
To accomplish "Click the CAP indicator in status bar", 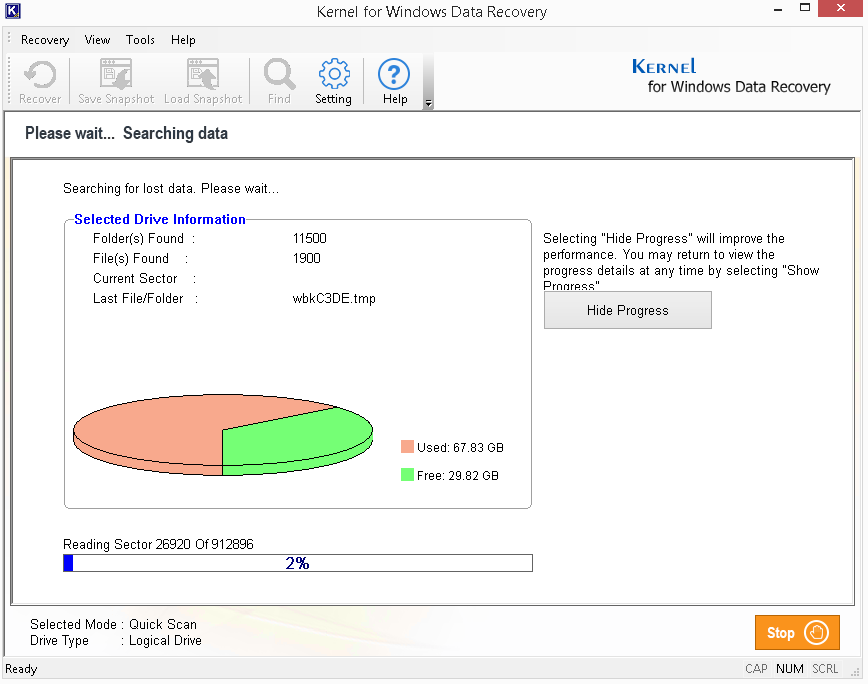I will pos(756,669).
